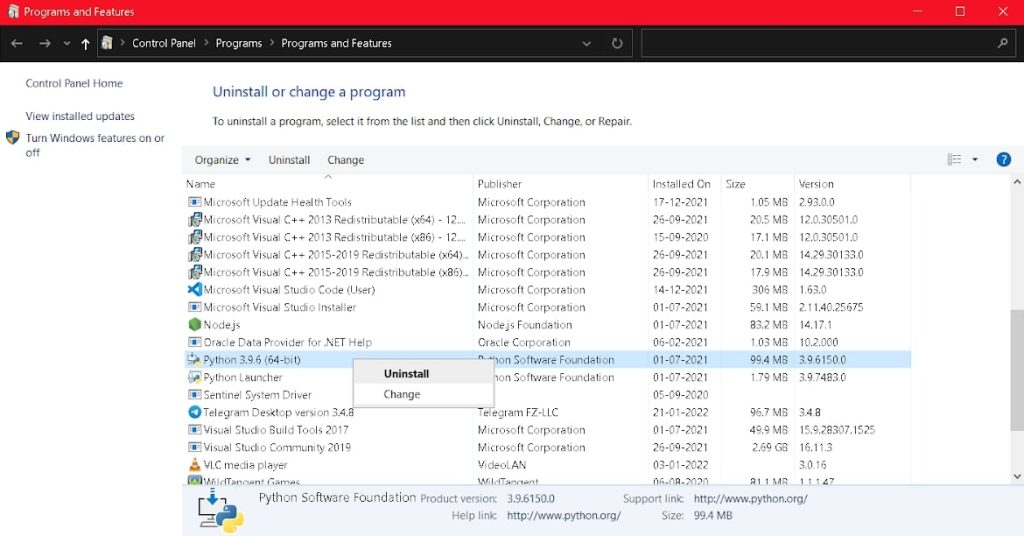Navigate to Programs breadcrumb
The image size is (1024, 536).
tap(238, 43)
